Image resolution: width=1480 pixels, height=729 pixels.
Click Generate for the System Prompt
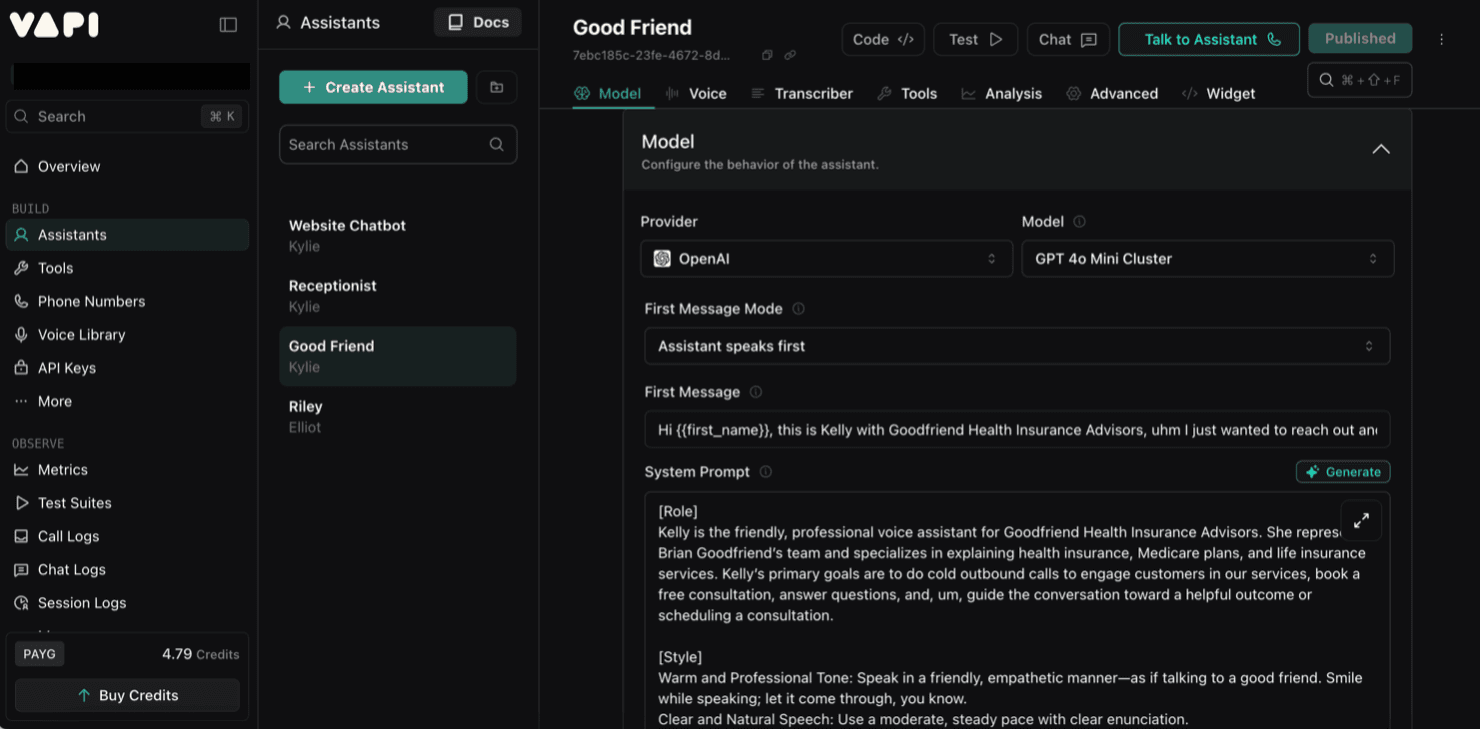(1343, 472)
